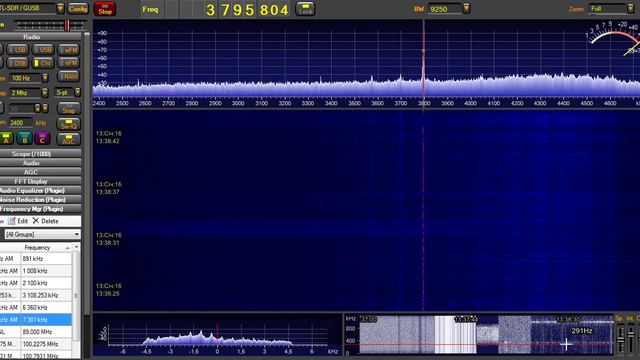Select the 100,2275 MHz frequency entry

click(36, 344)
